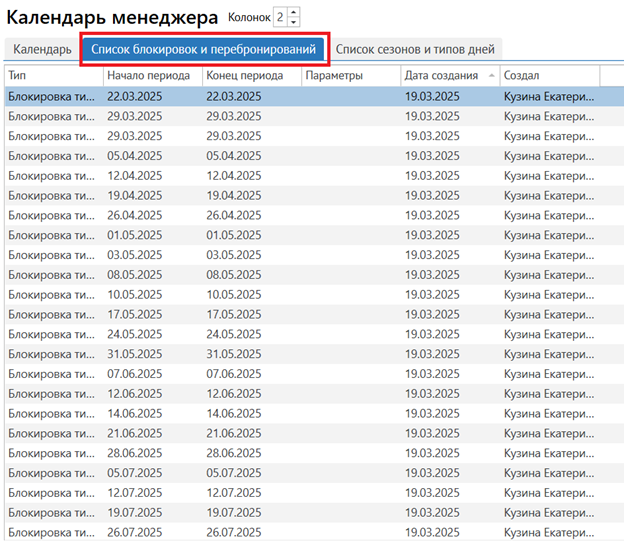
Task: Click the sort arrow in Дата создания header
Action: 490,76
